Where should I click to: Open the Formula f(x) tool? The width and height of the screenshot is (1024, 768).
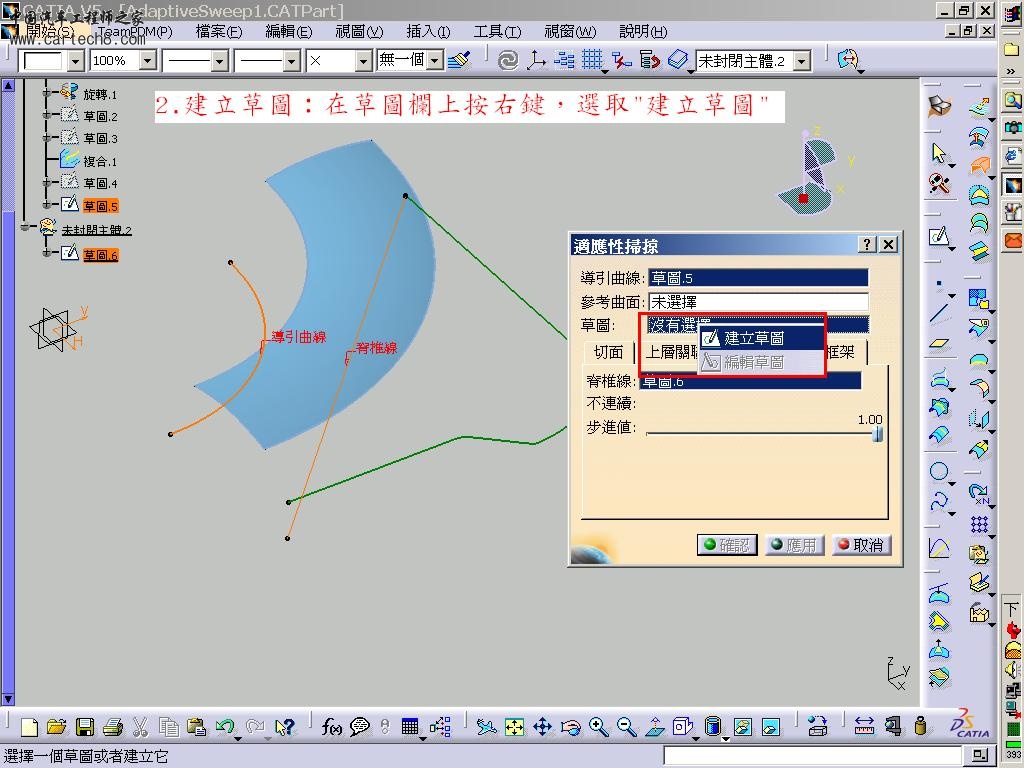point(331,726)
